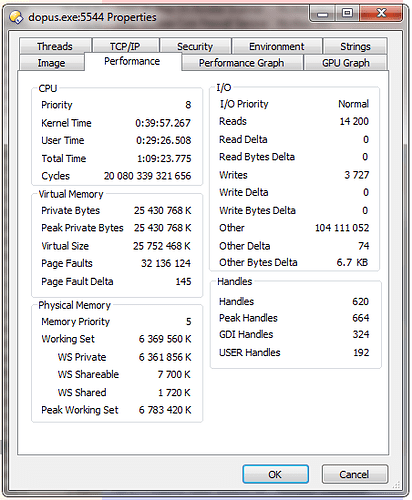
Task: Click the Page Faults value 32 136 124
Action: point(166,263)
